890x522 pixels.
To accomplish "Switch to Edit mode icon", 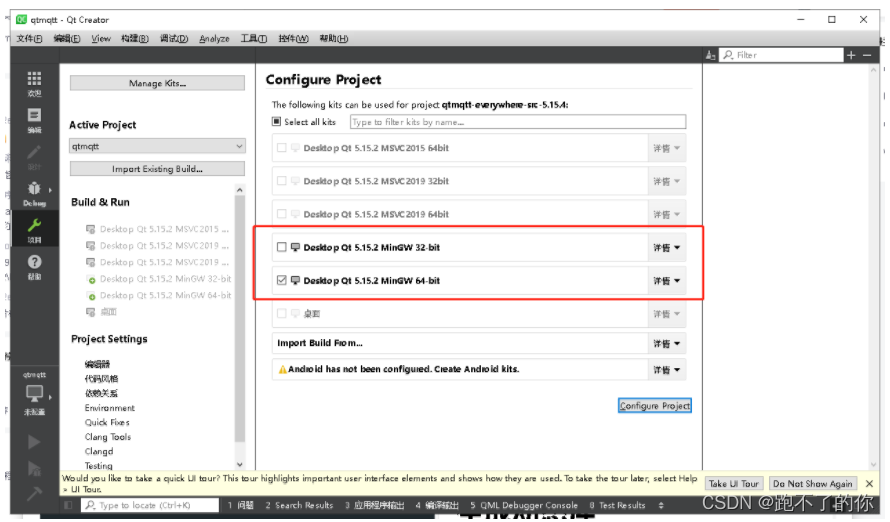I will [x=34, y=115].
